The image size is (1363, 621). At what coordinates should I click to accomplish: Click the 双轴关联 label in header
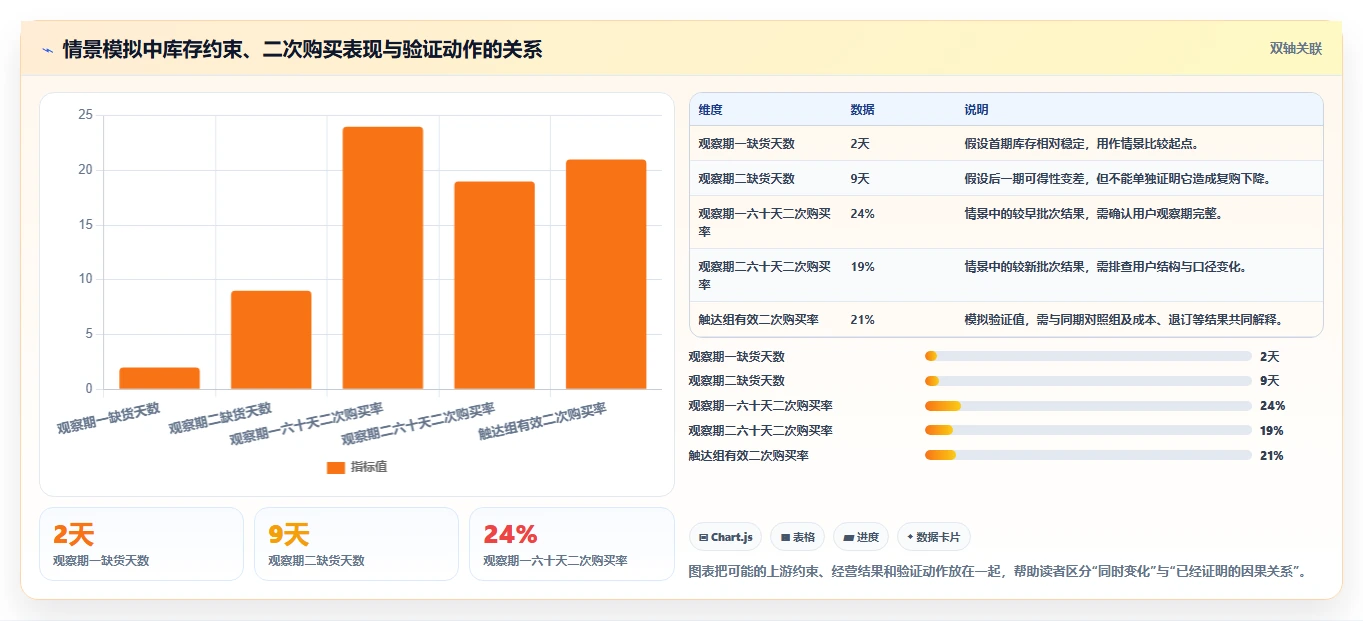click(x=1296, y=49)
